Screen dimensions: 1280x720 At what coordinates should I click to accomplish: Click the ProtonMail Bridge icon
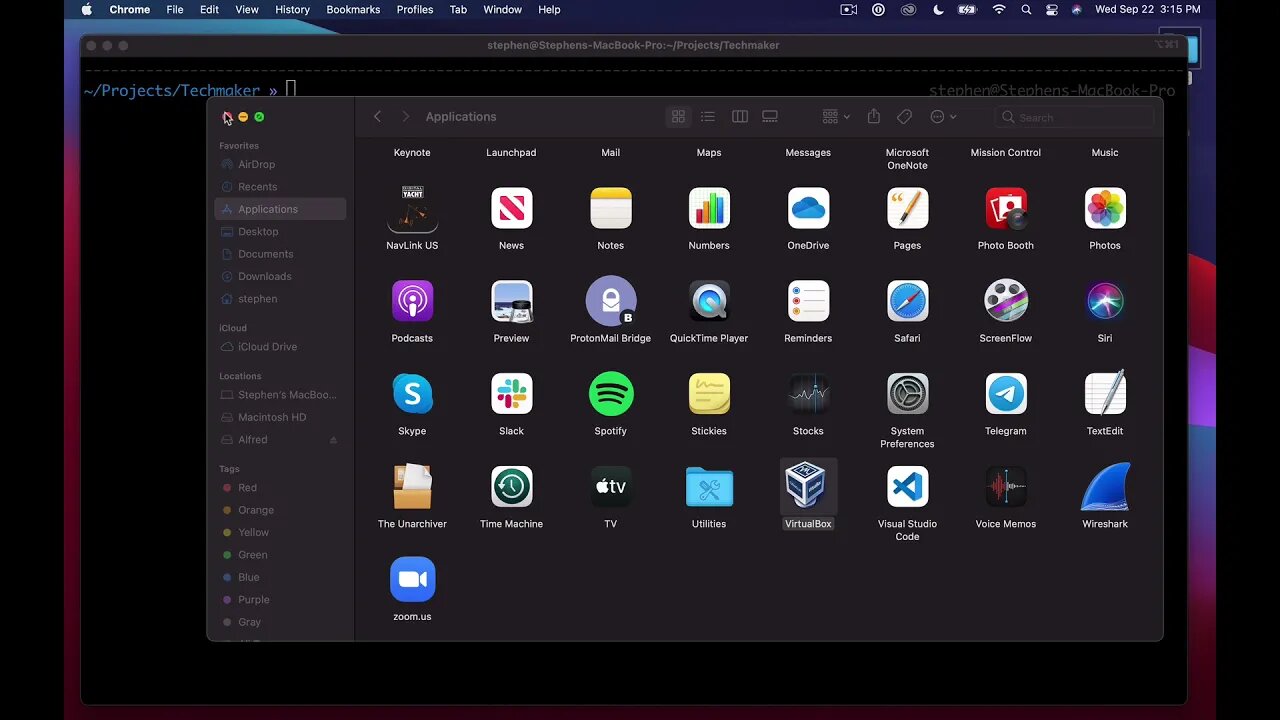pos(610,301)
